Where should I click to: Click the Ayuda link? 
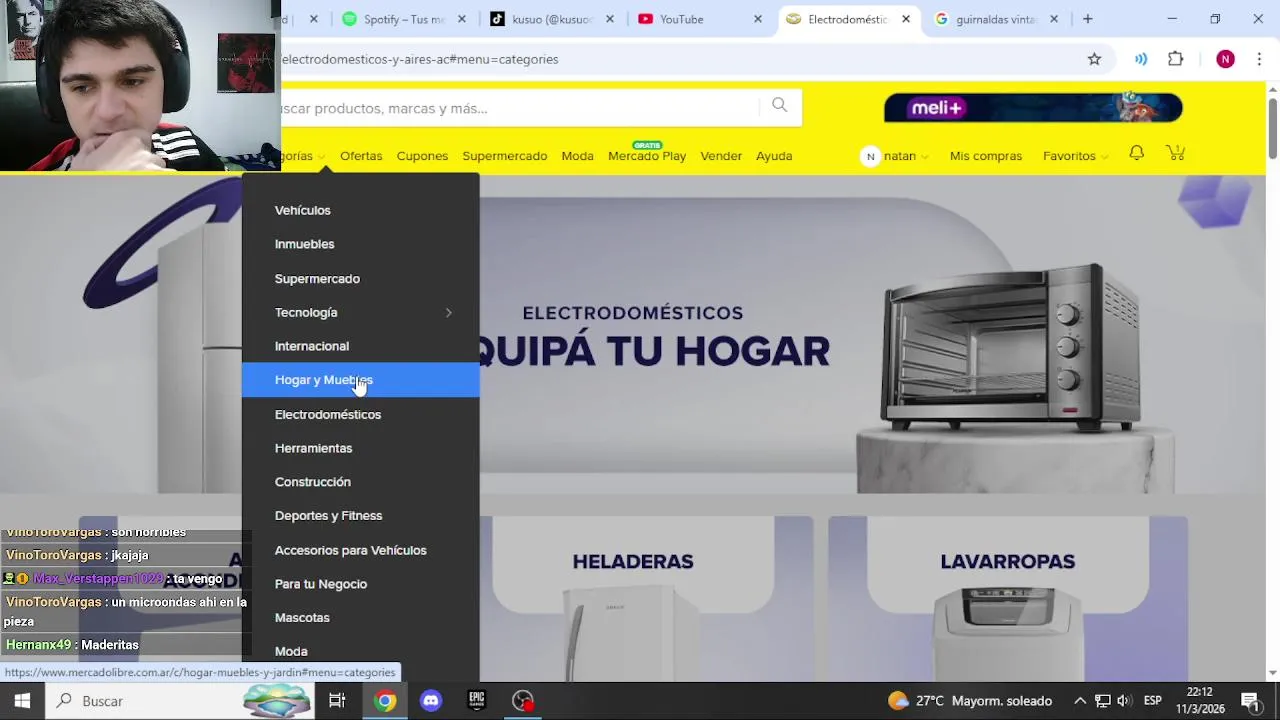tap(774, 156)
